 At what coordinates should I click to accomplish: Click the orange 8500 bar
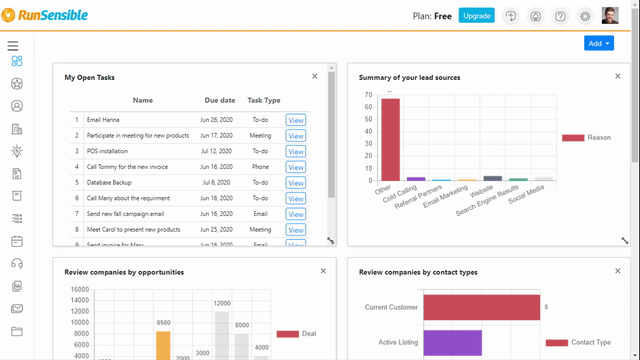click(163, 345)
